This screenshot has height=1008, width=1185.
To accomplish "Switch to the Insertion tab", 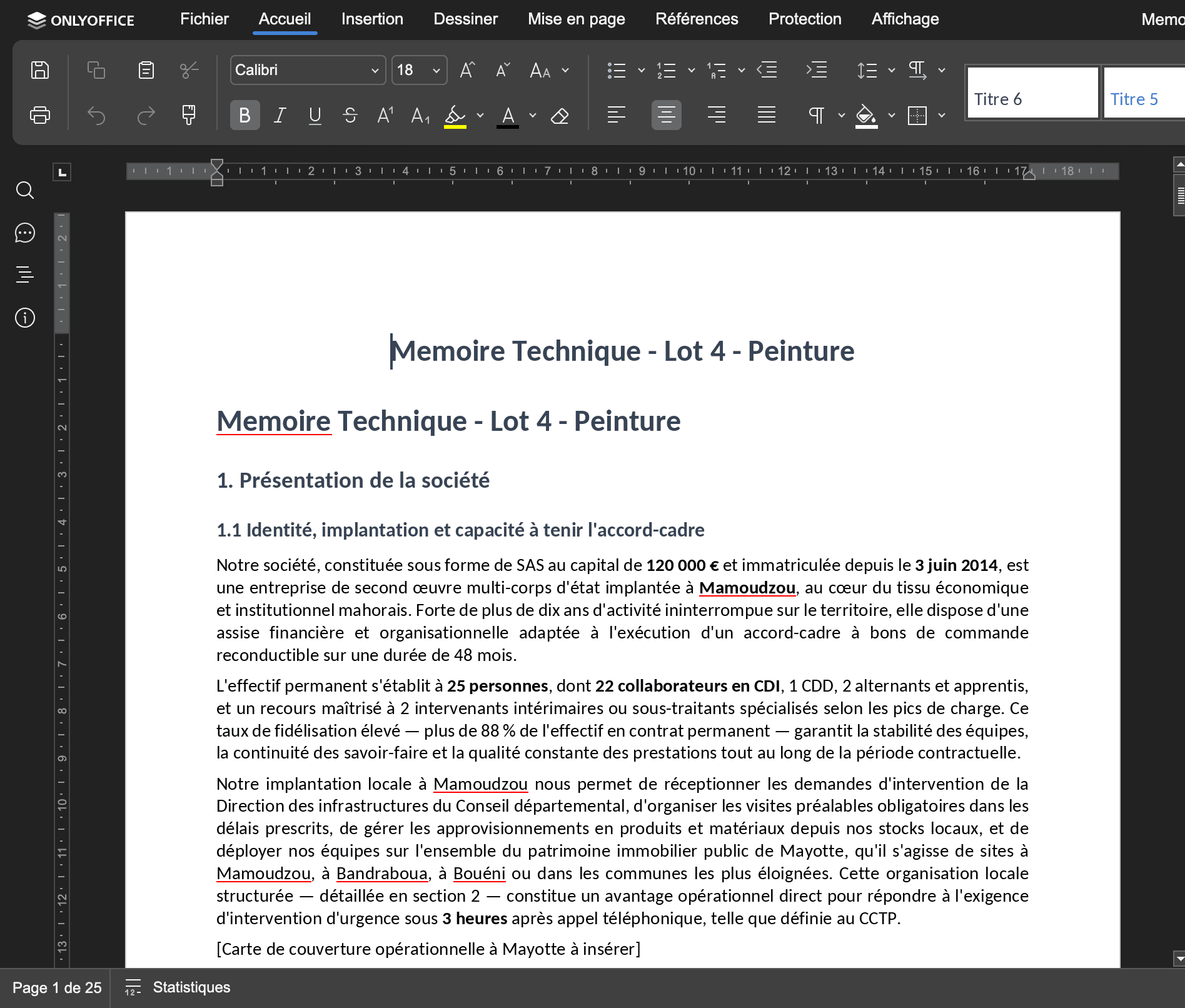I will click(x=372, y=19).
